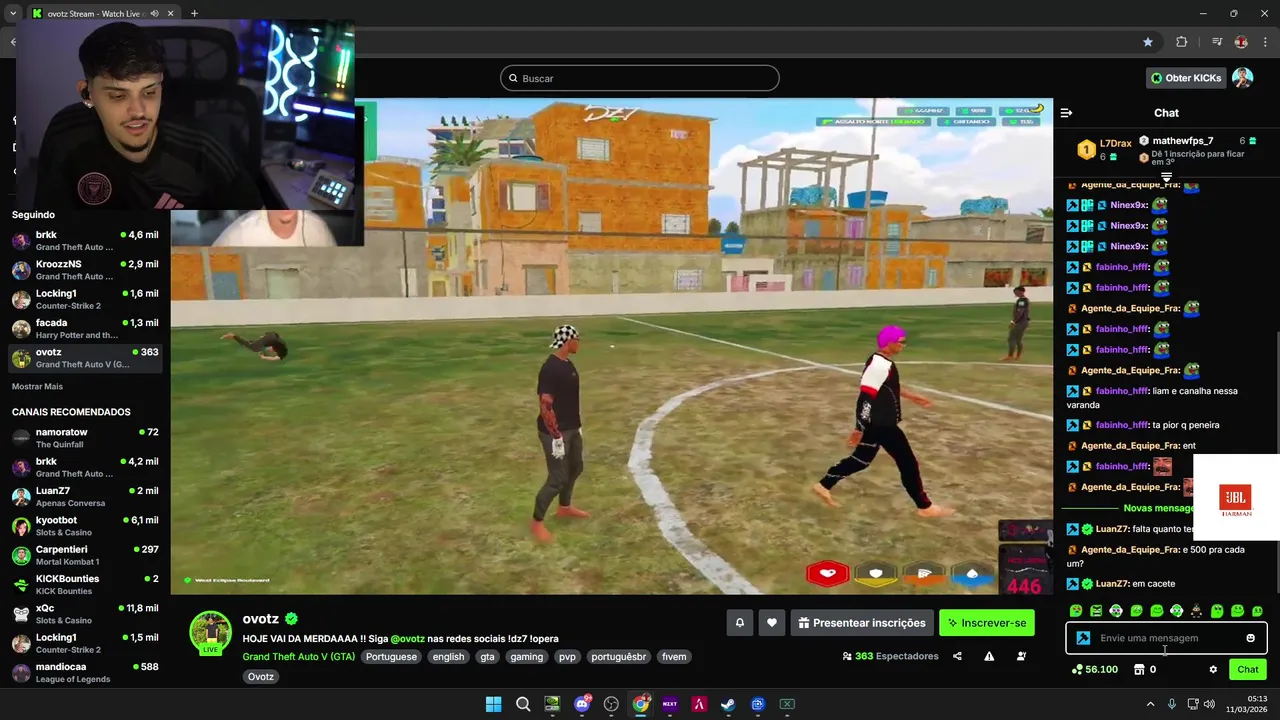
Task: Open namoratow recommended channel
Action: click(x=85, y=438)
